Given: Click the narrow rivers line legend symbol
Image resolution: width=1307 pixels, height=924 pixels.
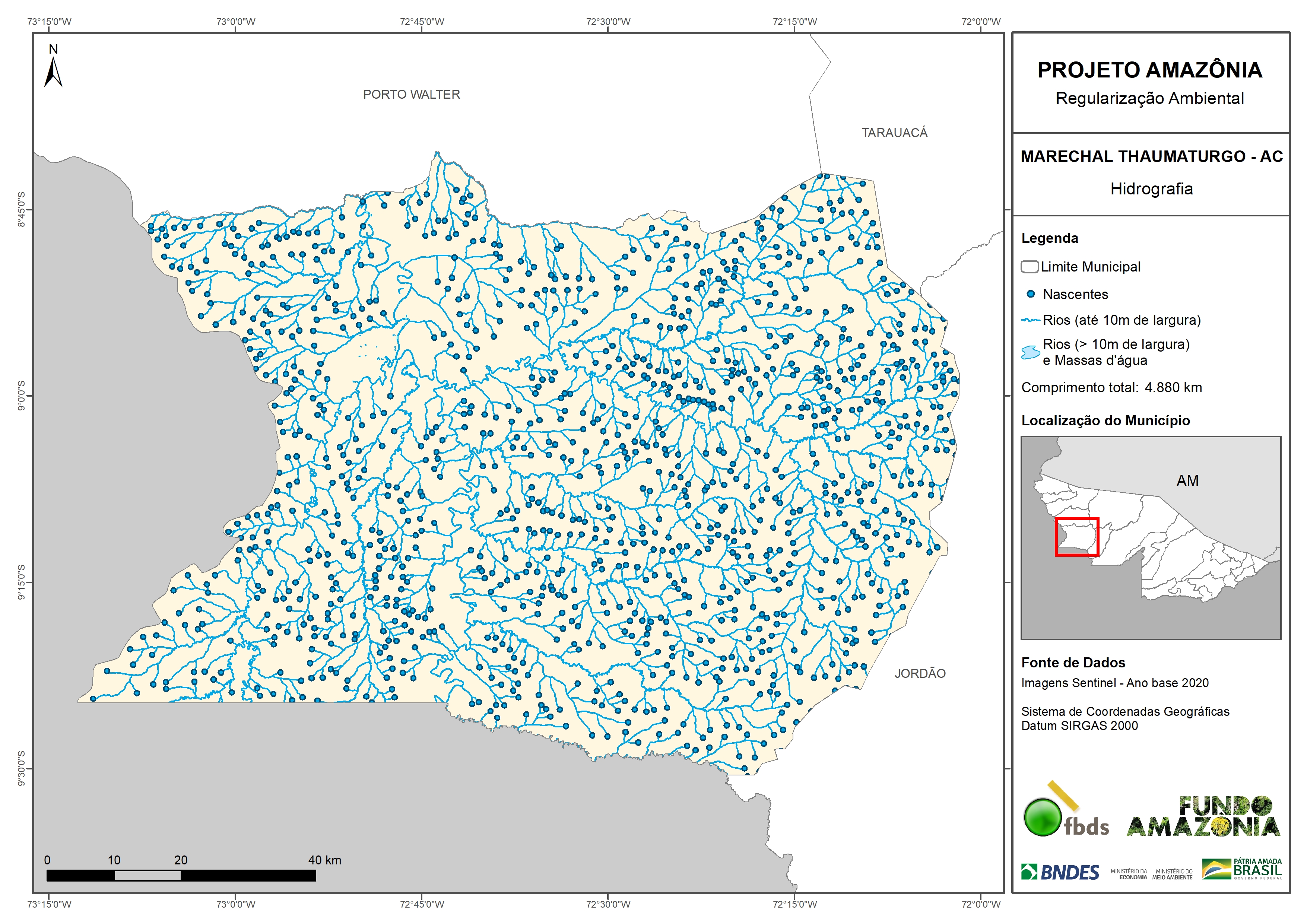Looking at the screenshot, I should (x=1030, y=321).
